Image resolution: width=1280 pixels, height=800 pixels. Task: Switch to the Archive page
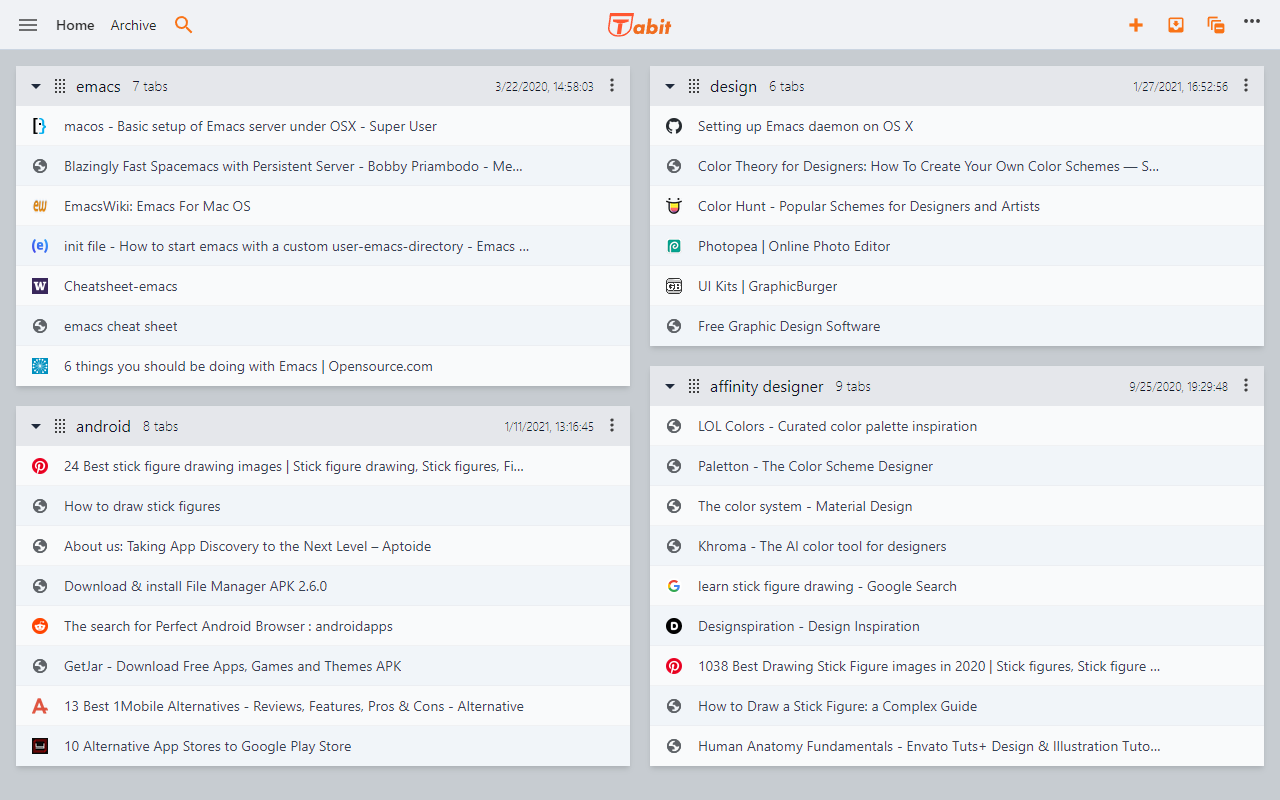click(x=133, y=25)
